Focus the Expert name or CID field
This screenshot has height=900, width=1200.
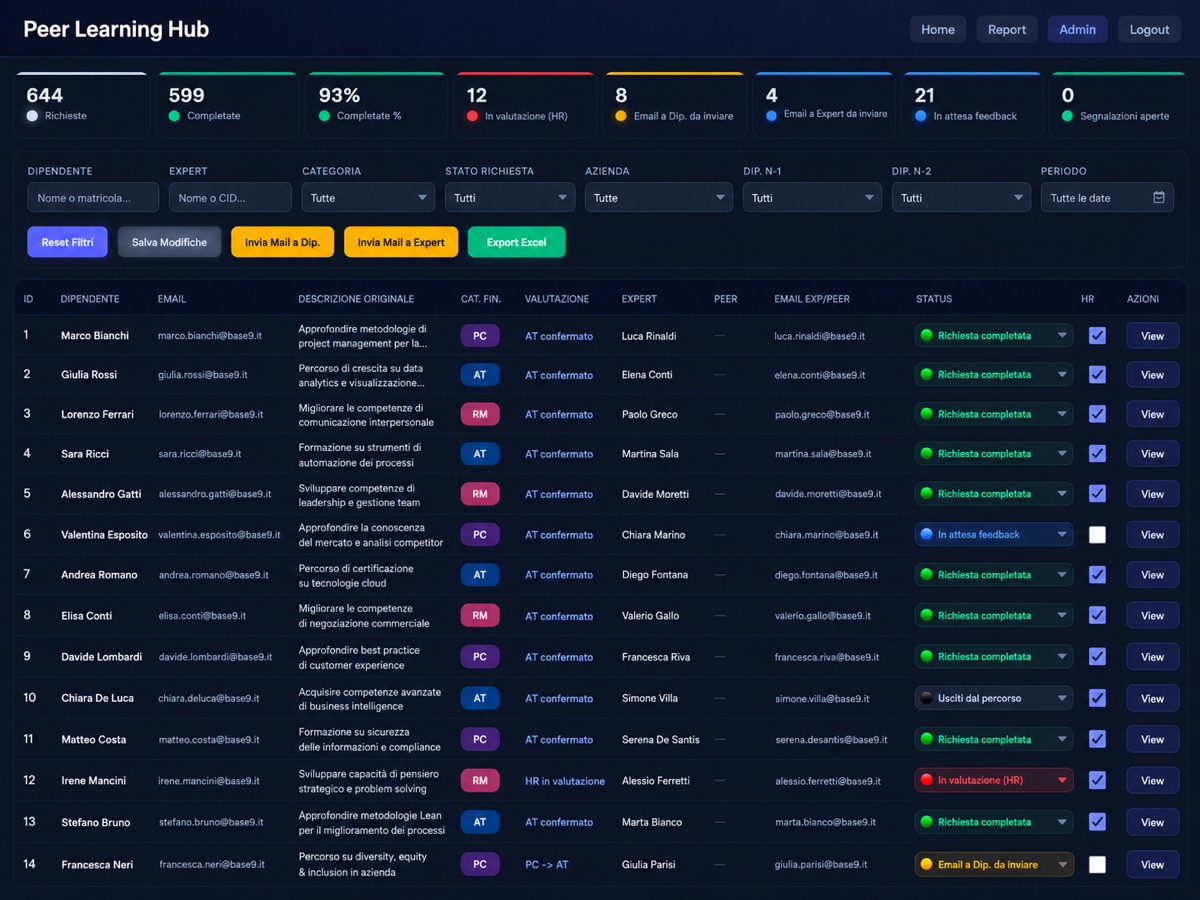pyautogui.click(x=228, y=198)
